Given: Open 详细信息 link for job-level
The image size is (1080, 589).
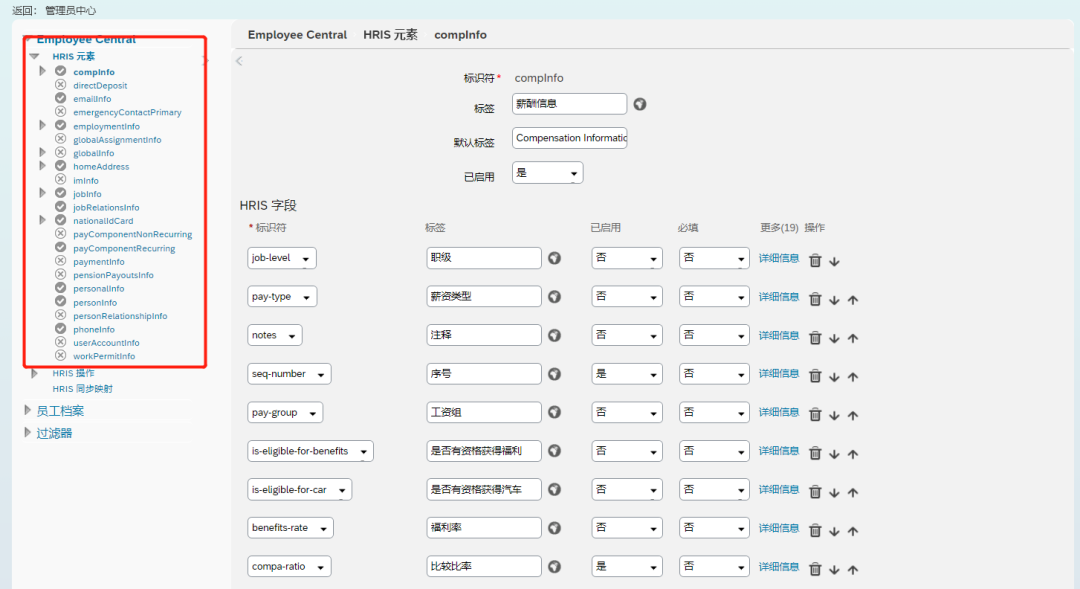Looking at the screenshot, I should click(x=778, y=258).
